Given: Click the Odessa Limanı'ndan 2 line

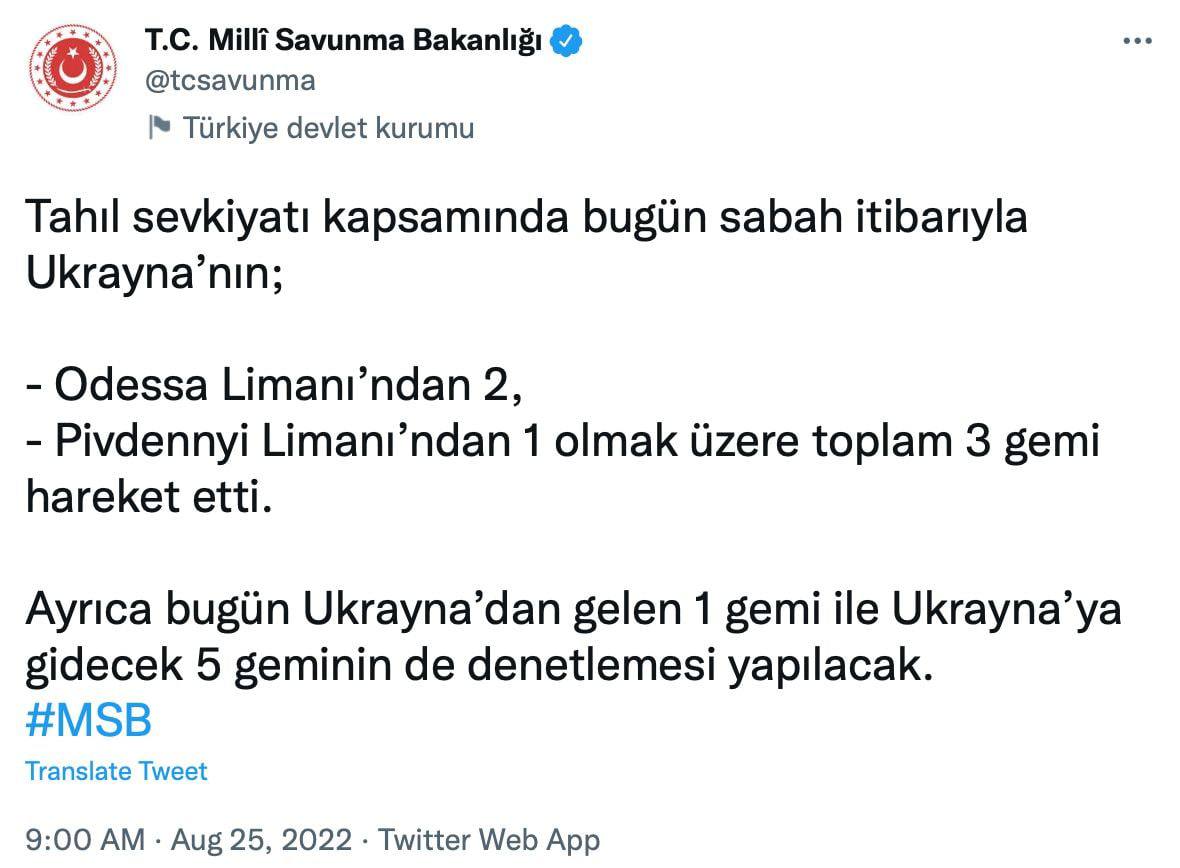Looking at the screenshot, I should click(x=274, y=385).
